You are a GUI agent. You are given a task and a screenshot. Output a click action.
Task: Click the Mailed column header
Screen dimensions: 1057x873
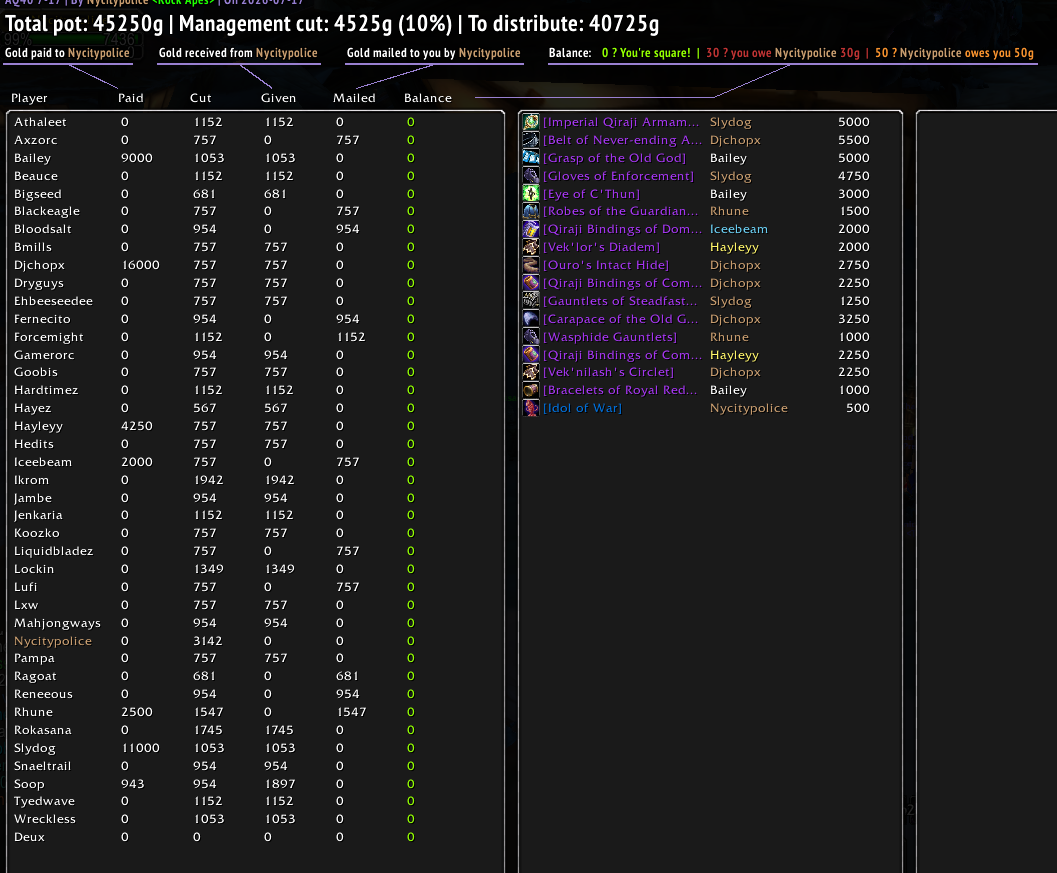coord(354,98)
